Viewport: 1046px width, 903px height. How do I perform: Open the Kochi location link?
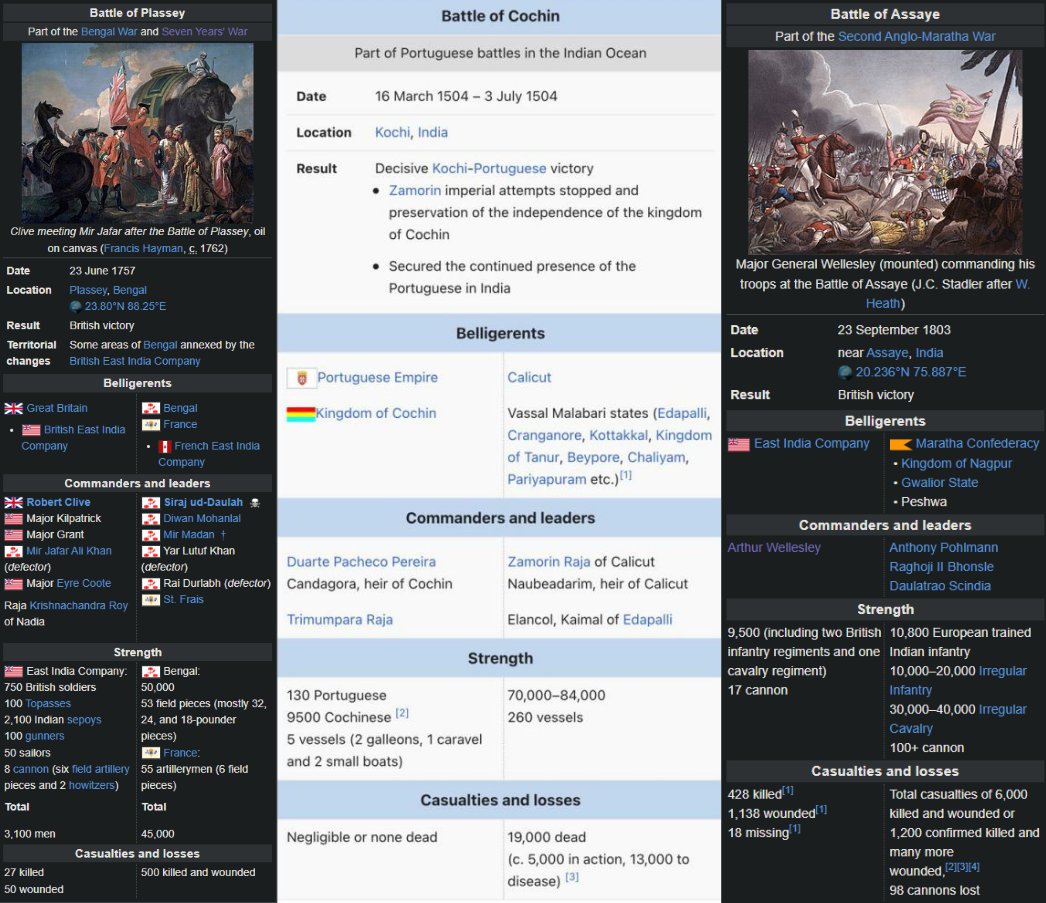coord(392,132)
